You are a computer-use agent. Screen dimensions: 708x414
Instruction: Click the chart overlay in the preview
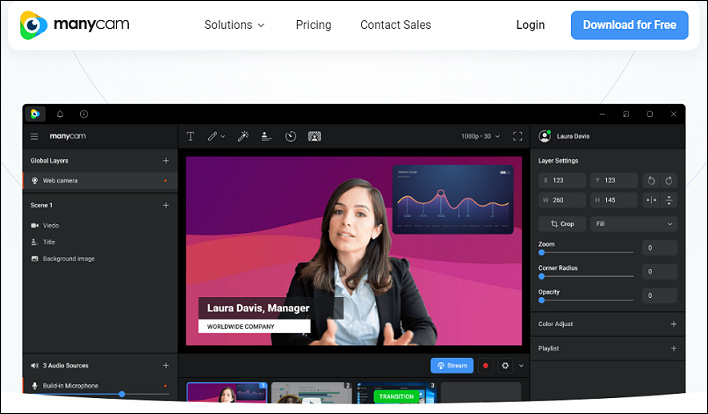[453, 200]
